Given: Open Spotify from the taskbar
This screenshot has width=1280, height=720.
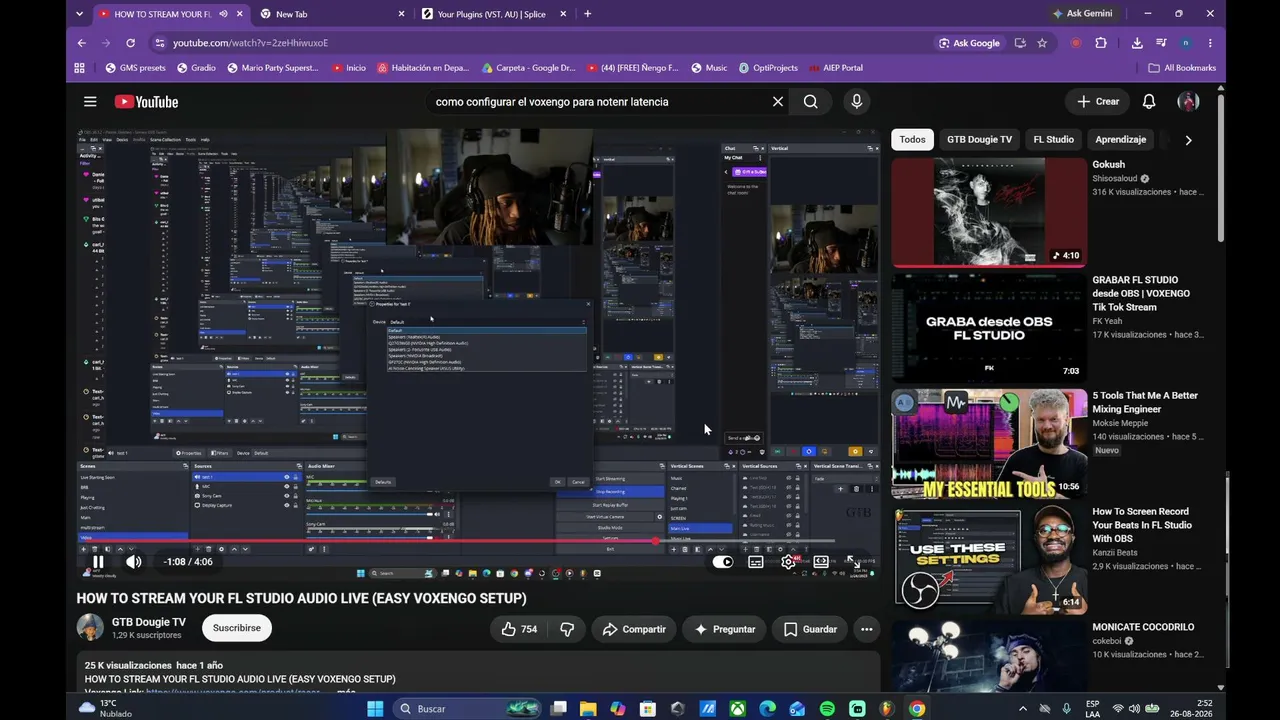Looking at the screenshot, I should pos(827,709).
